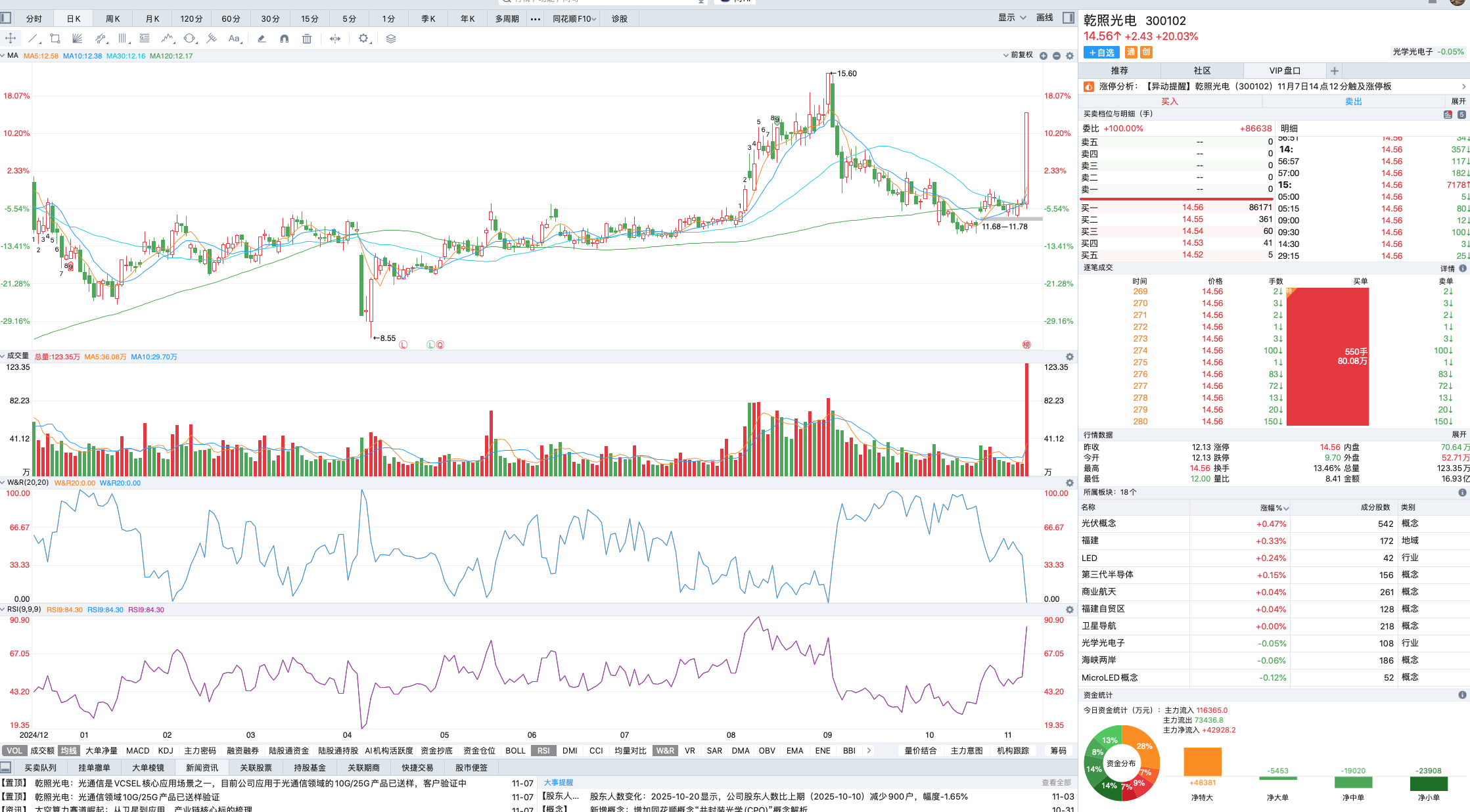This screenshot has width=1470, height=812.
Task: Click the +自选 add watchlist button
Action: 1101,53
